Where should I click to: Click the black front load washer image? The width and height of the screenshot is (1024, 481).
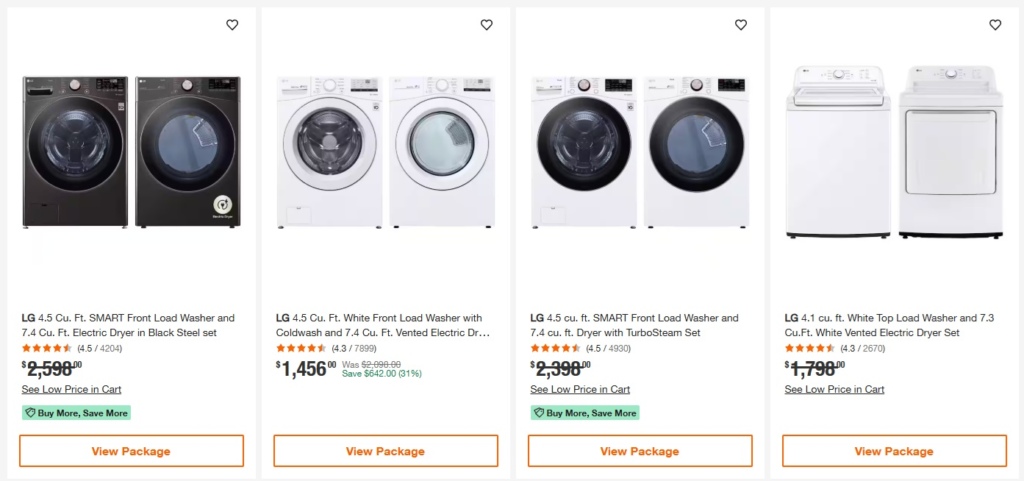coord(77,150)
